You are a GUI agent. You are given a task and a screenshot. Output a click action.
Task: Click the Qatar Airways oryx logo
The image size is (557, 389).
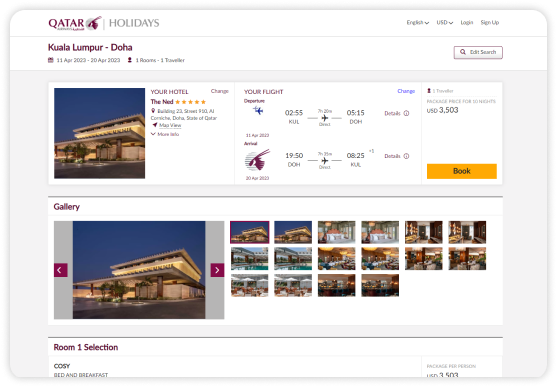pos(93,23)
